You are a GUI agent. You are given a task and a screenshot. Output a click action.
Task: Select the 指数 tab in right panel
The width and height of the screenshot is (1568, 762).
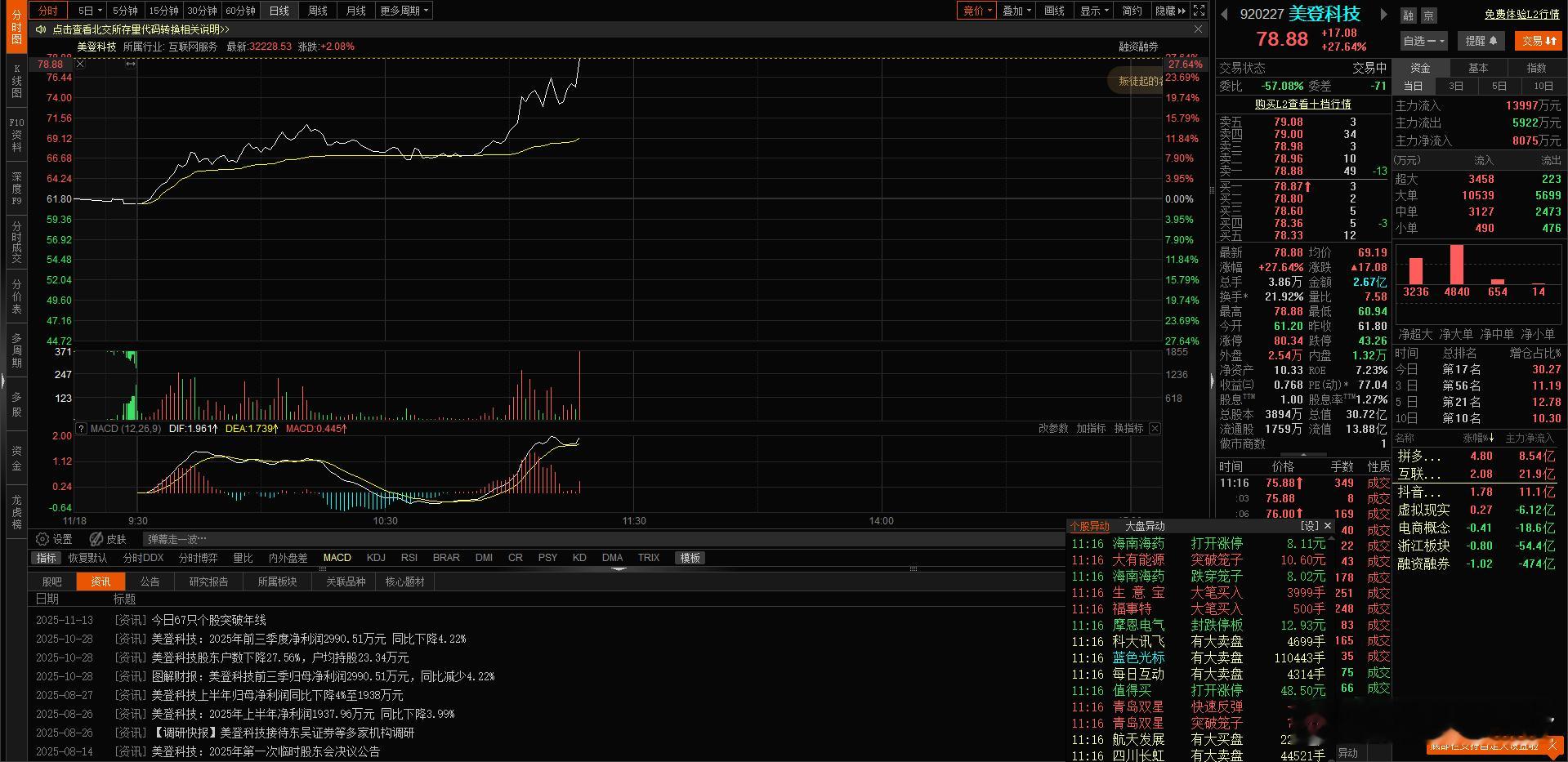1536,68
